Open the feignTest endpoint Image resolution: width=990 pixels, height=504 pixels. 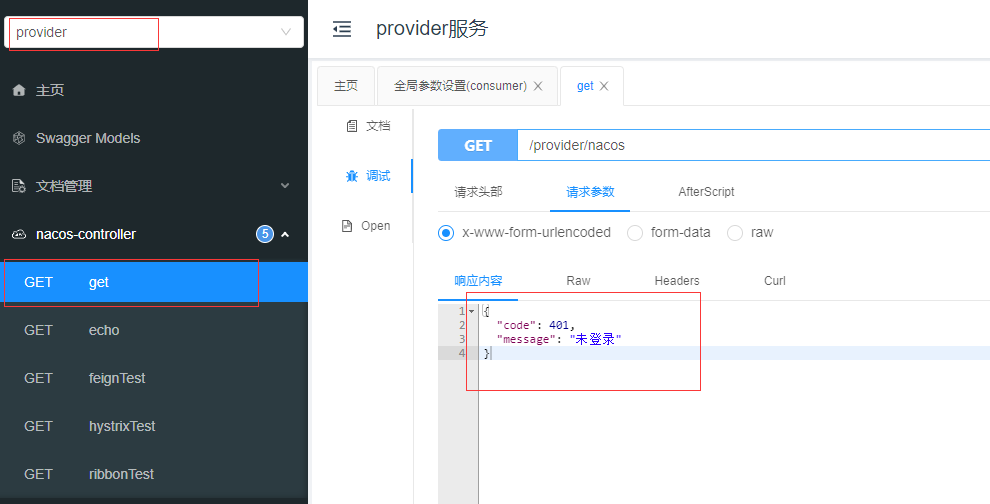point(153,378)
